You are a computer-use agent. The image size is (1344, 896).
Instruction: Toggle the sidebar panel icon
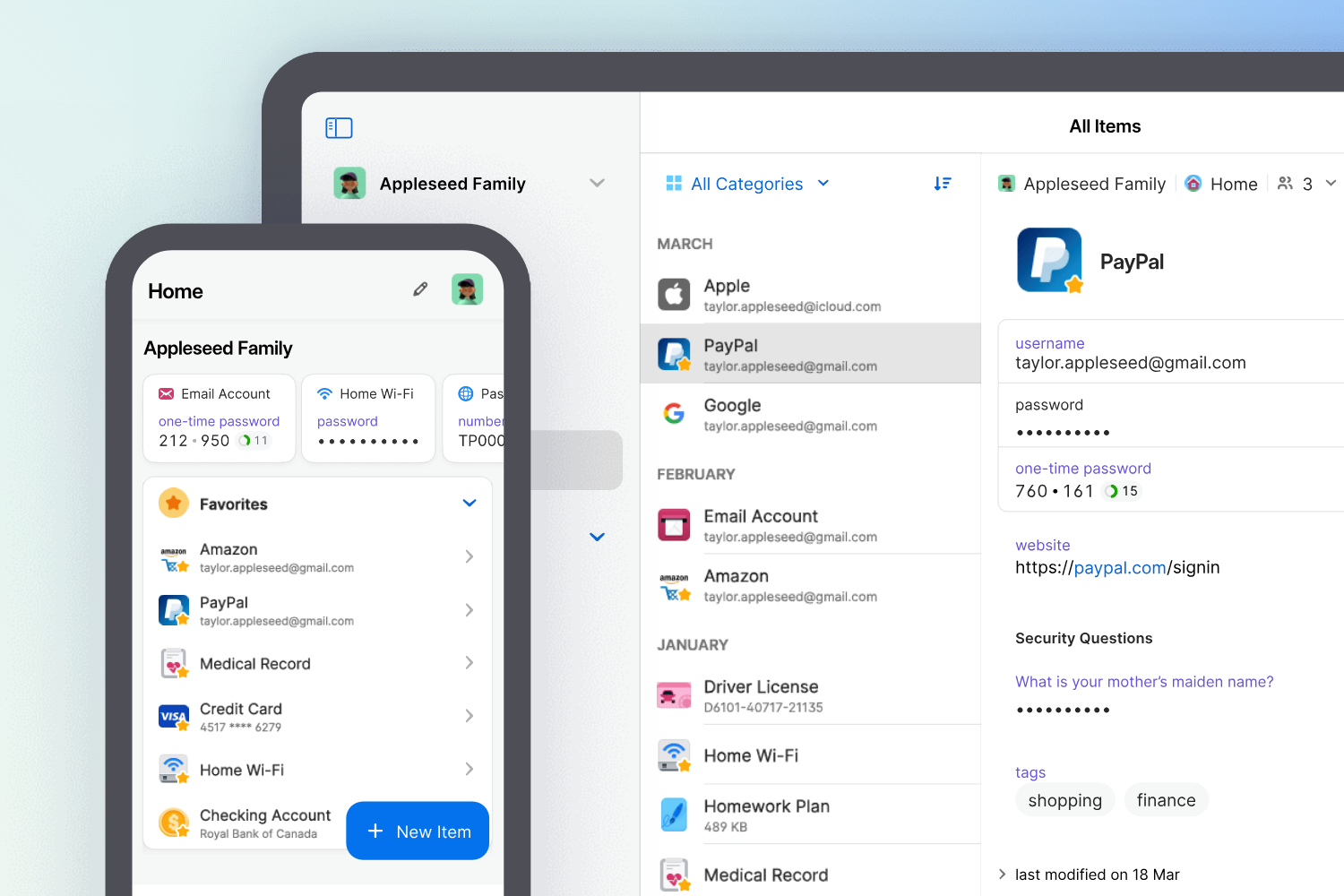point(339,128)
